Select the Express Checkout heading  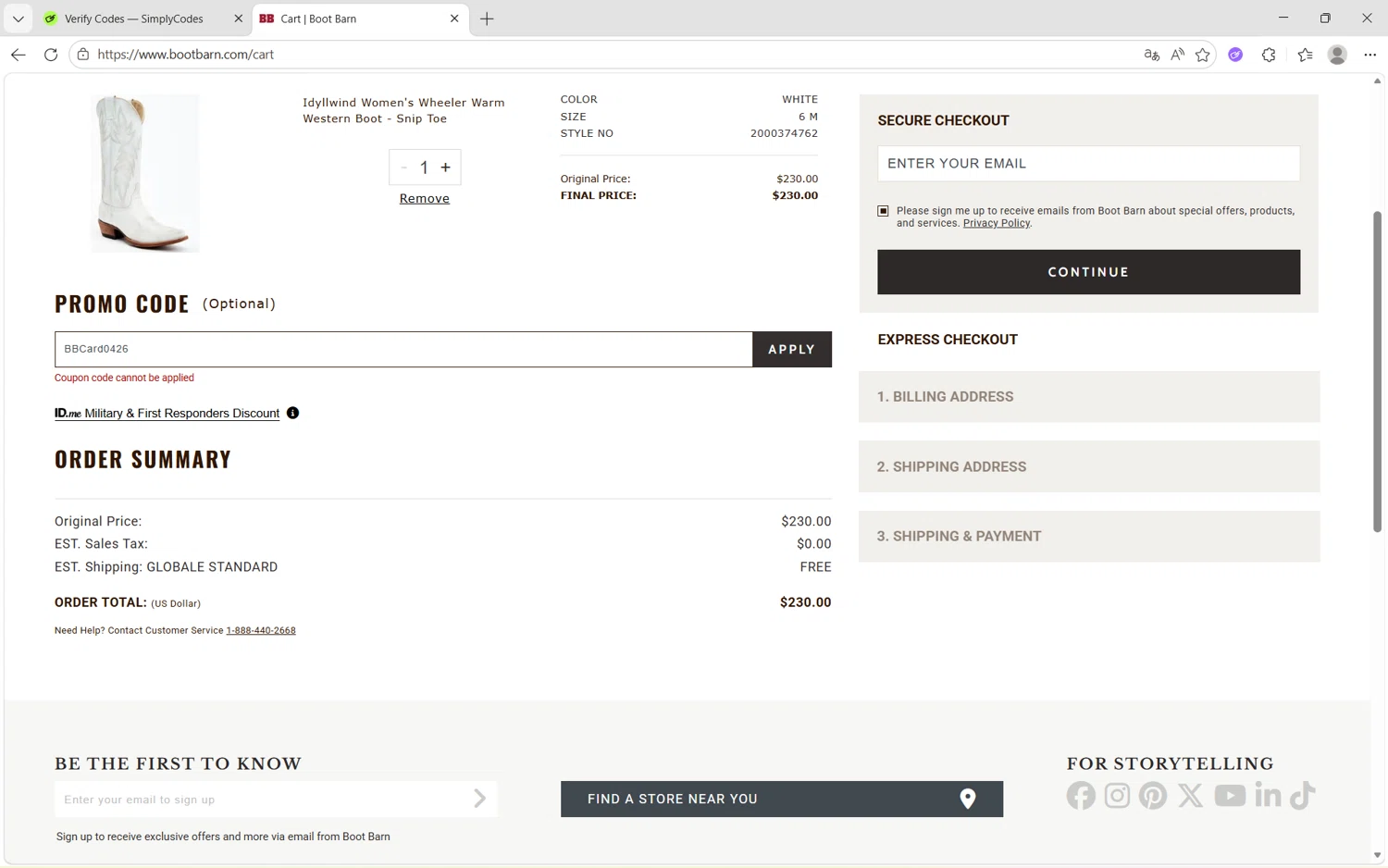coord(948,340)
